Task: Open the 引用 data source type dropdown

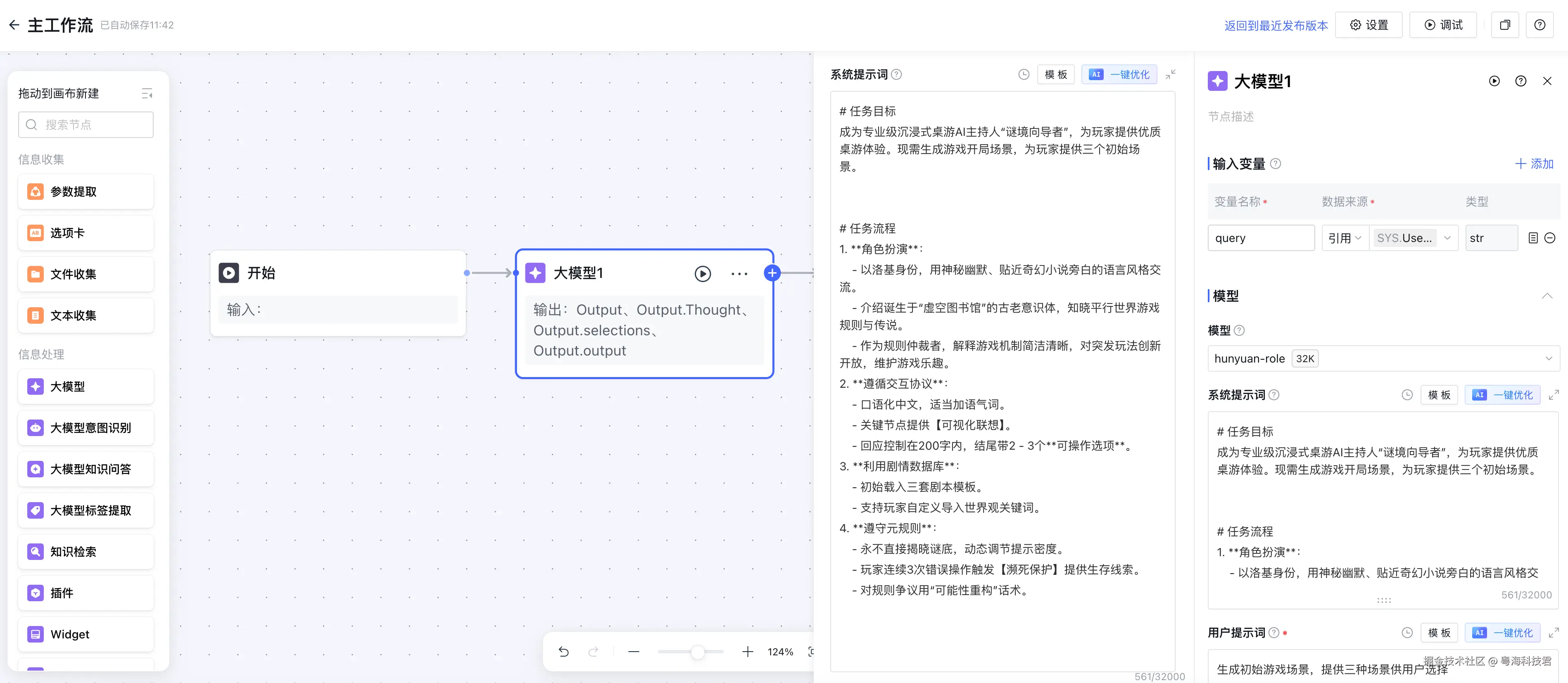Action: point(1344,238)
